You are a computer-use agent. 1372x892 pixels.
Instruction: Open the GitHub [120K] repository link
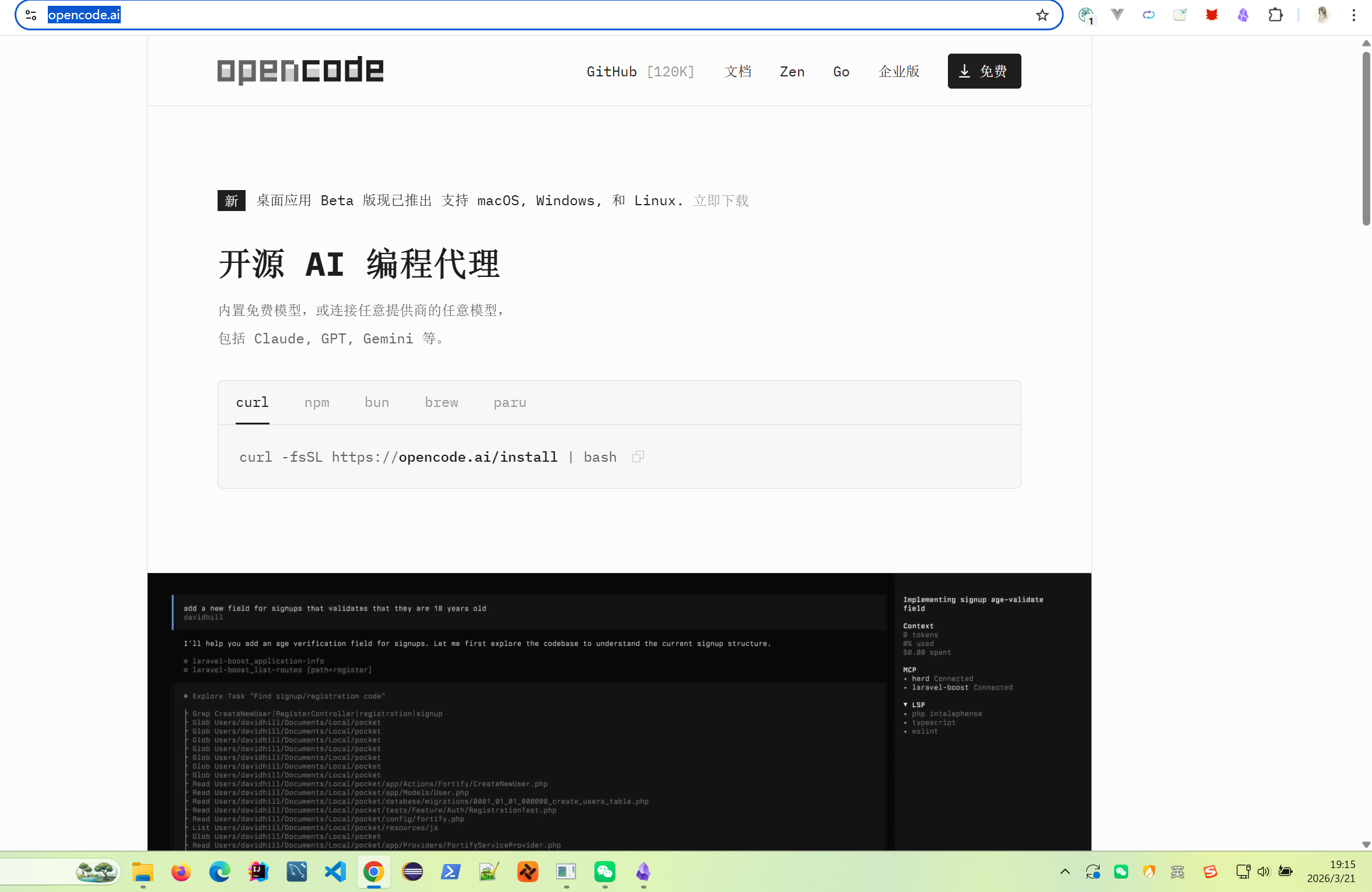pyautogui.click(x=640, y=71)
